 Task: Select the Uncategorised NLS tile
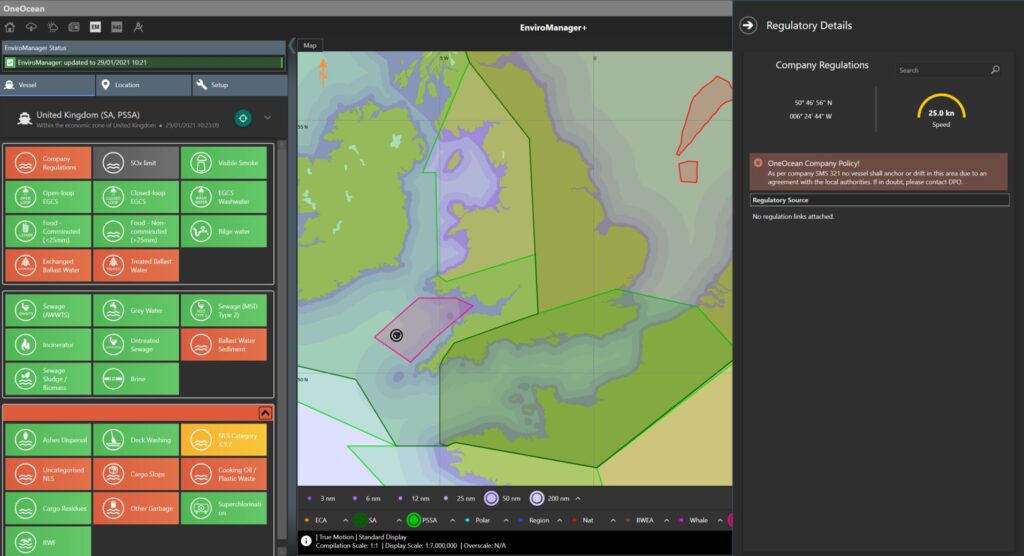pos(48,474)
